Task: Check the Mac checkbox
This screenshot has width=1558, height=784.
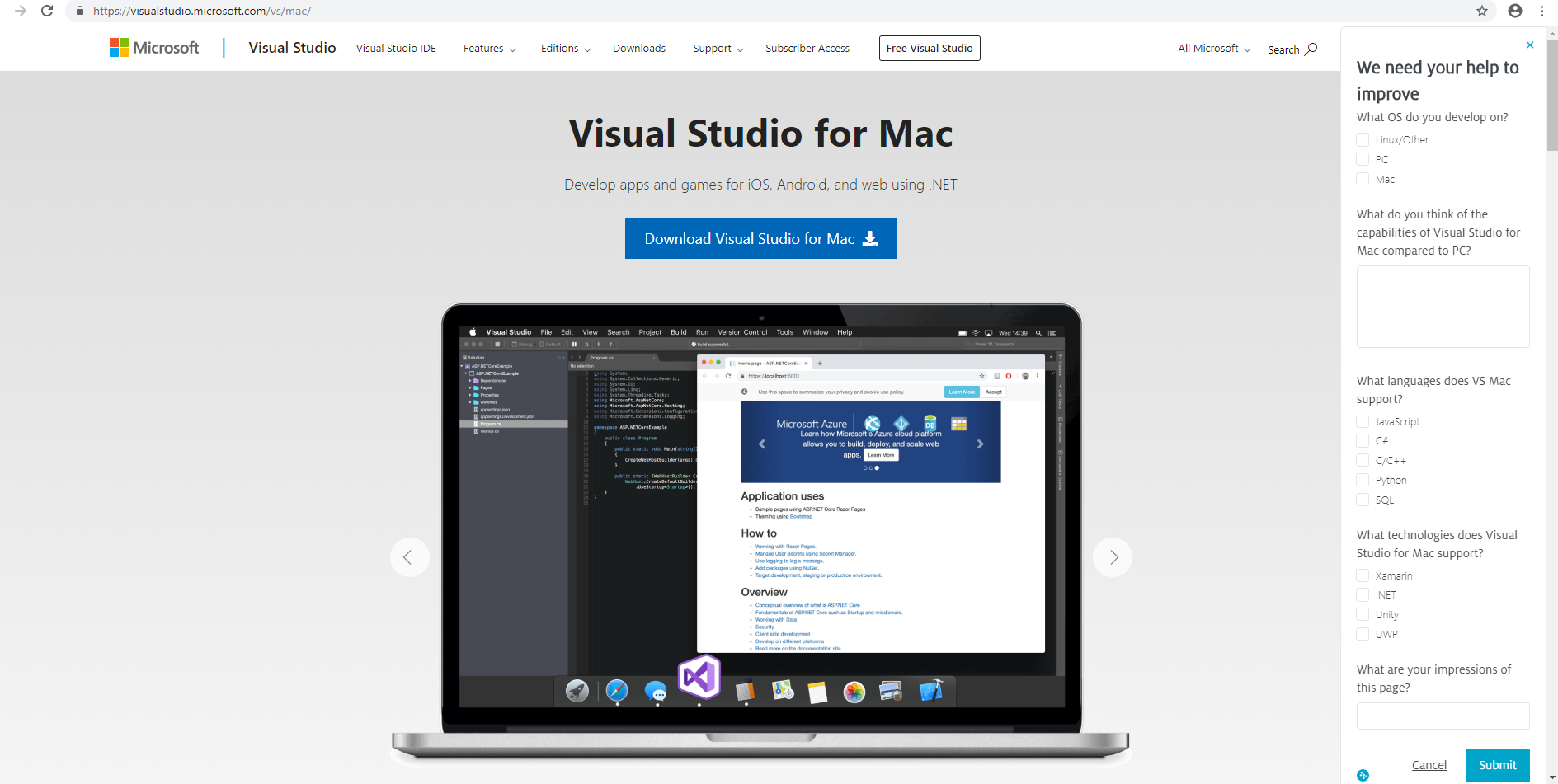Action: pos(1363,179)
